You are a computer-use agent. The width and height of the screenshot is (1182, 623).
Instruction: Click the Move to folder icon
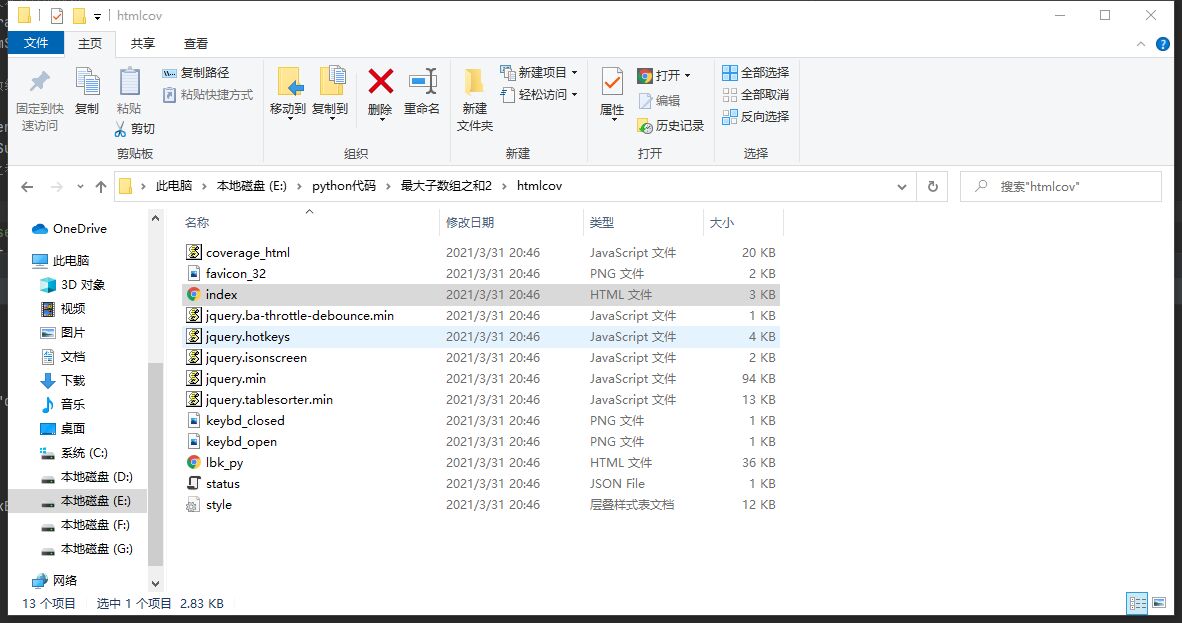pos(289,81)
